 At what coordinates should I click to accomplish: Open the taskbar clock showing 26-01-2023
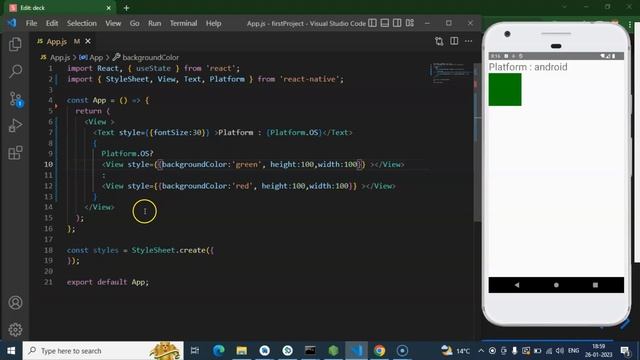tap(598, 351)
